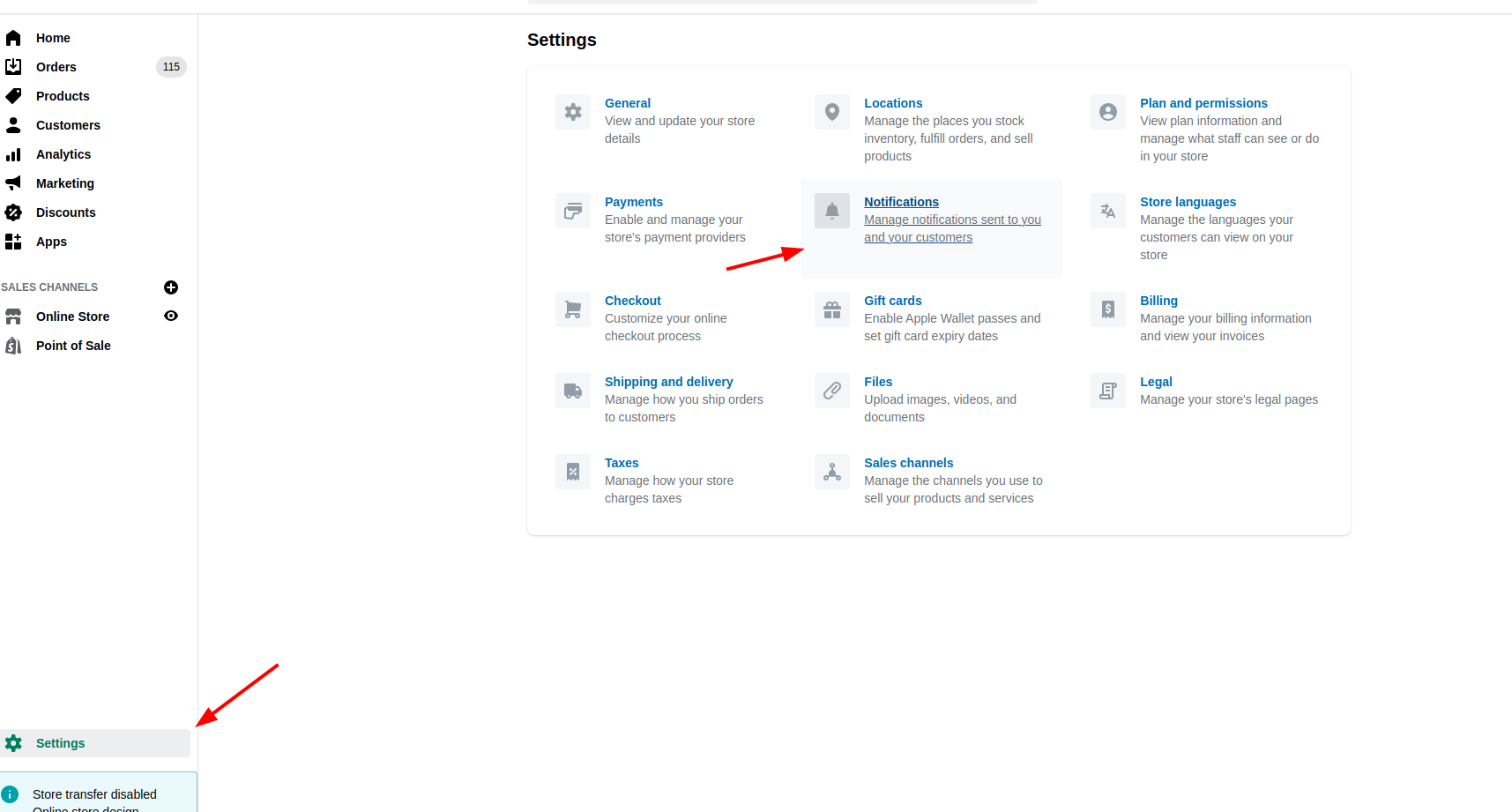Click the Gift cards present icon
The image size is (1512, 812).
[x=832, y=309]
